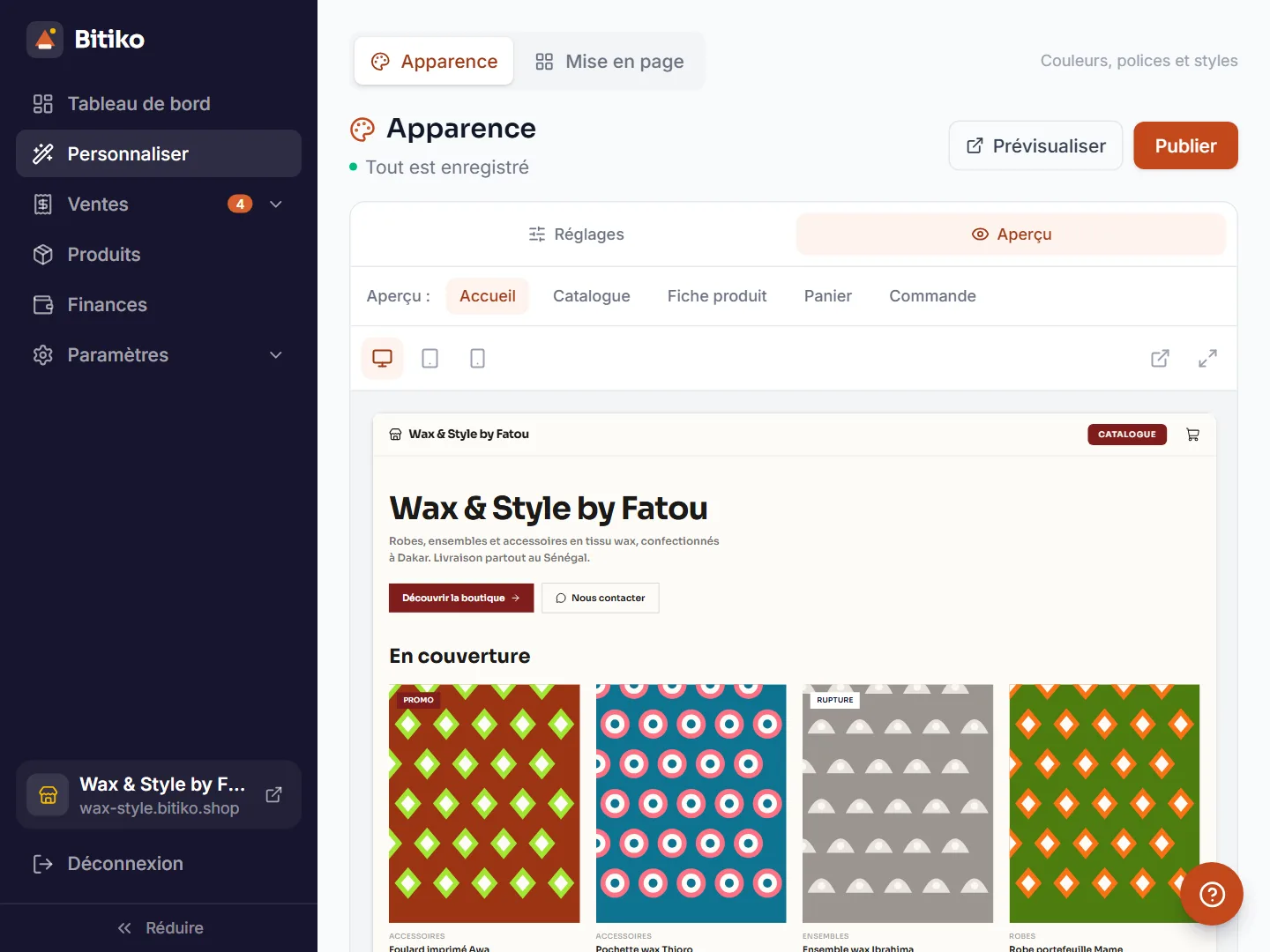The height and width of the screenshot is (952, 1270).
Task: Click the PROMO badge
Action: coord(419,700)
